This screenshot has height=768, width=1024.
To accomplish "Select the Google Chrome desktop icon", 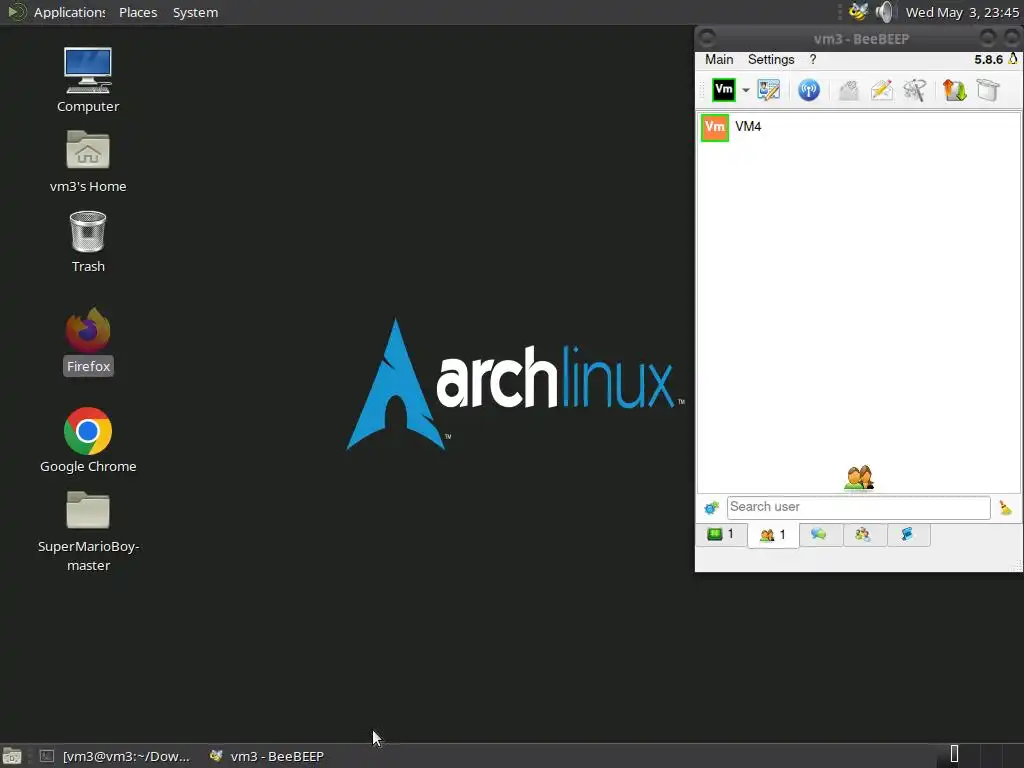I will click(88, 441).
